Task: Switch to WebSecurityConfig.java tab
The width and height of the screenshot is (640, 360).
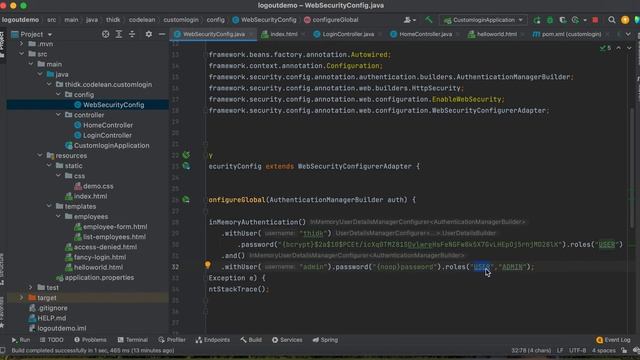Action: [213, 34]
